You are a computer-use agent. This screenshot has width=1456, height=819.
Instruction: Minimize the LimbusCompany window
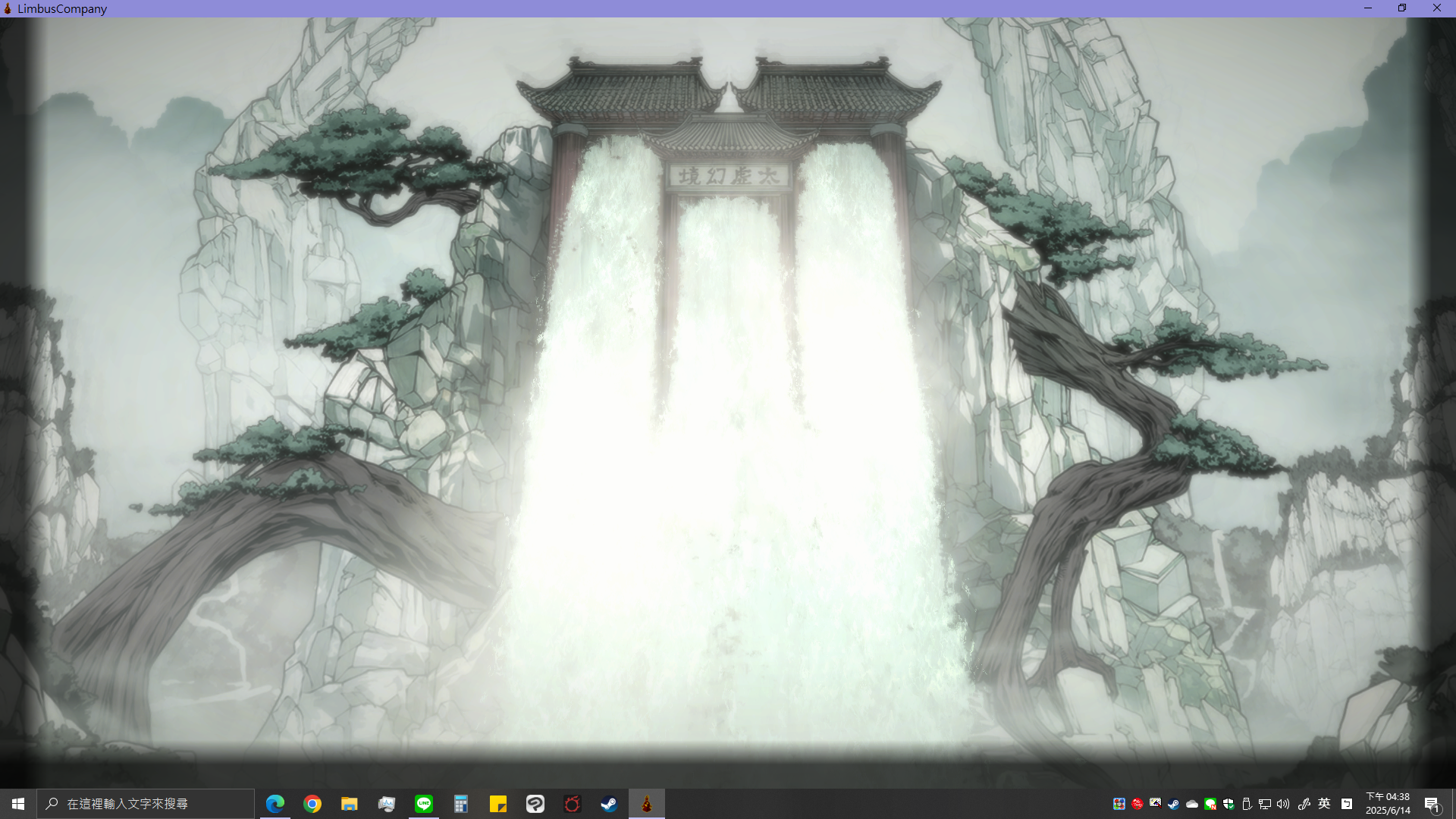(x=1368, y=8)
